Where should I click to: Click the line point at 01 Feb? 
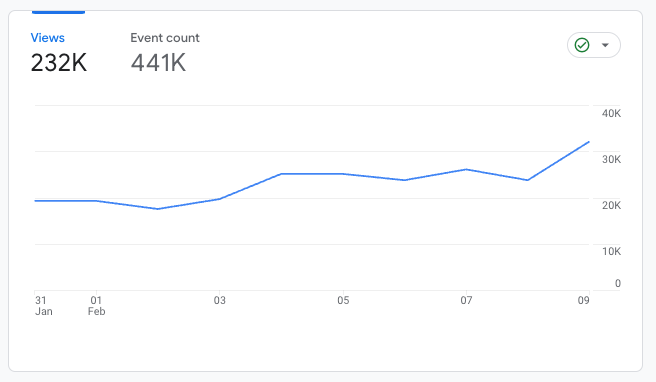click(96, 201)
